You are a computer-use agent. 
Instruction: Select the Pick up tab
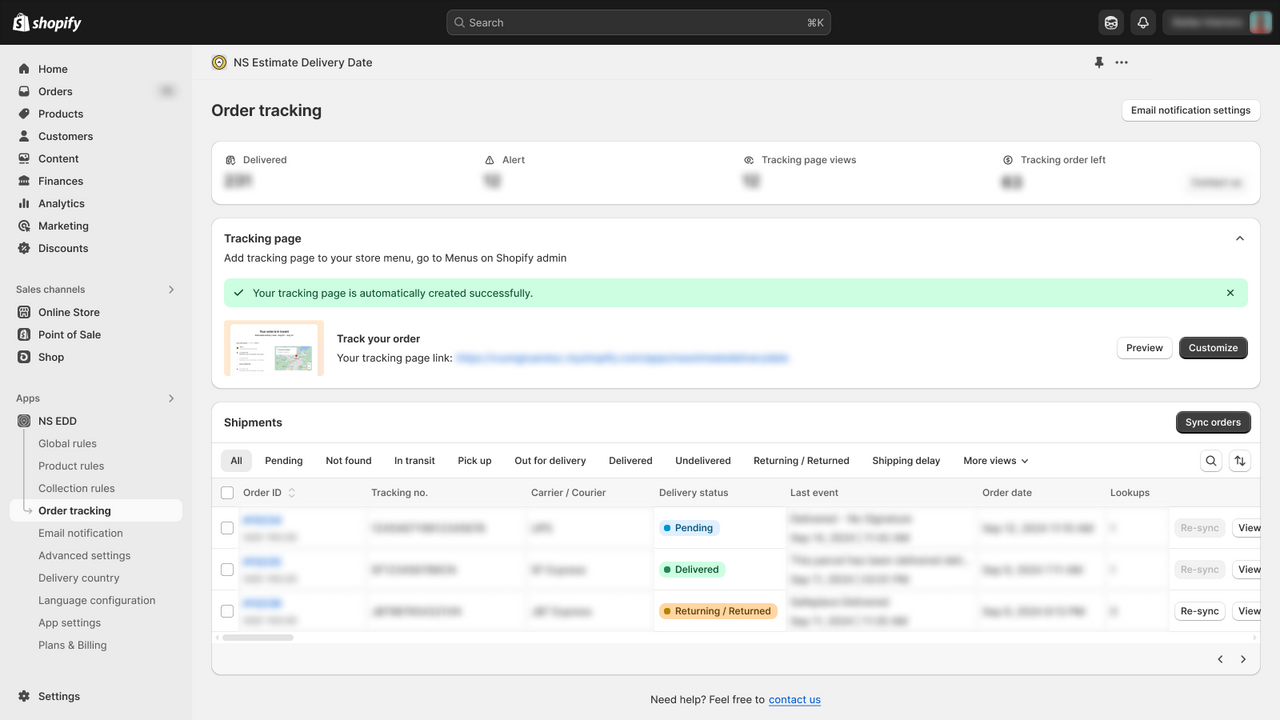[475, 461]
